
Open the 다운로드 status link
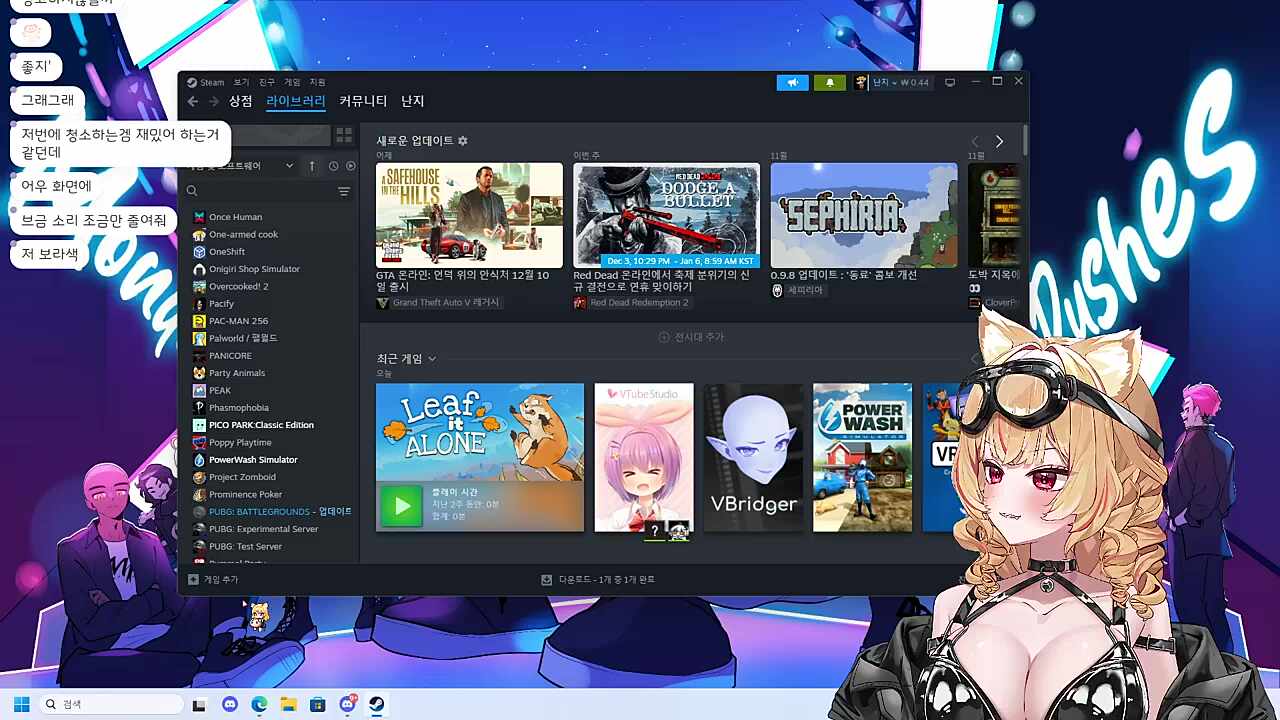coord(598,580)
